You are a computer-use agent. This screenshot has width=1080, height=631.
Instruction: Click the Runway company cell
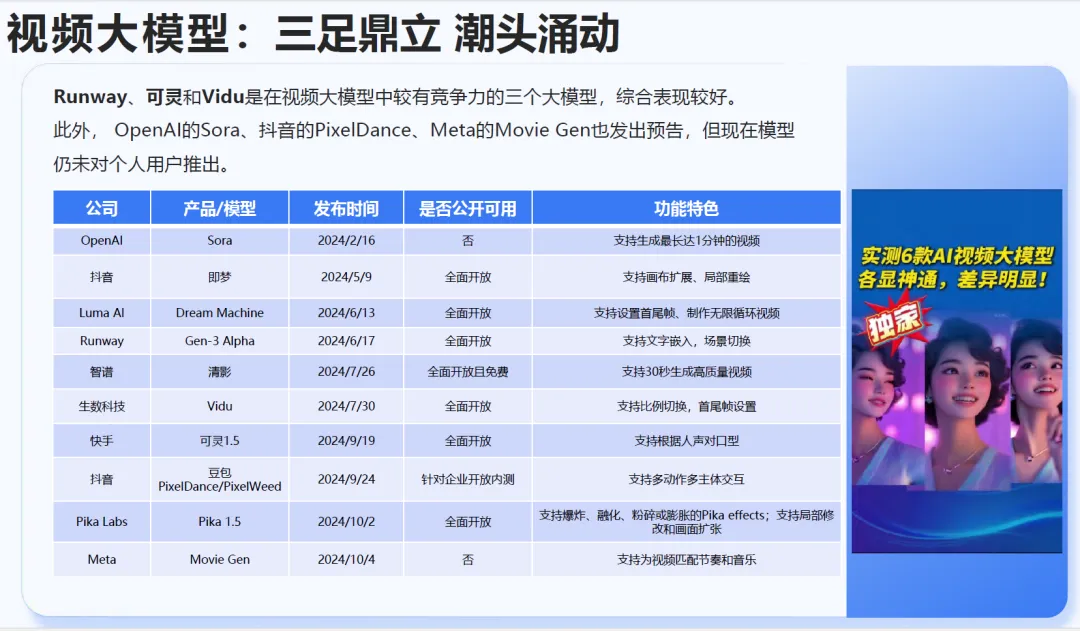point(102,341)
